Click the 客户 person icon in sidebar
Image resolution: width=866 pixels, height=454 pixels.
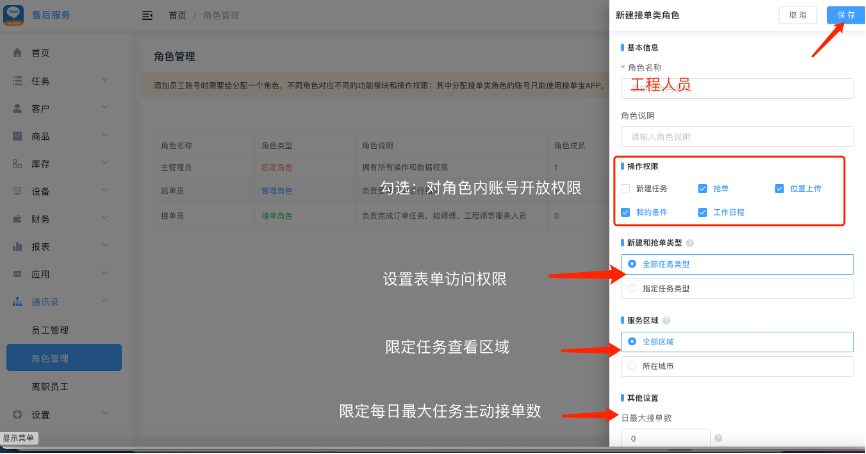tap(17, 108)
